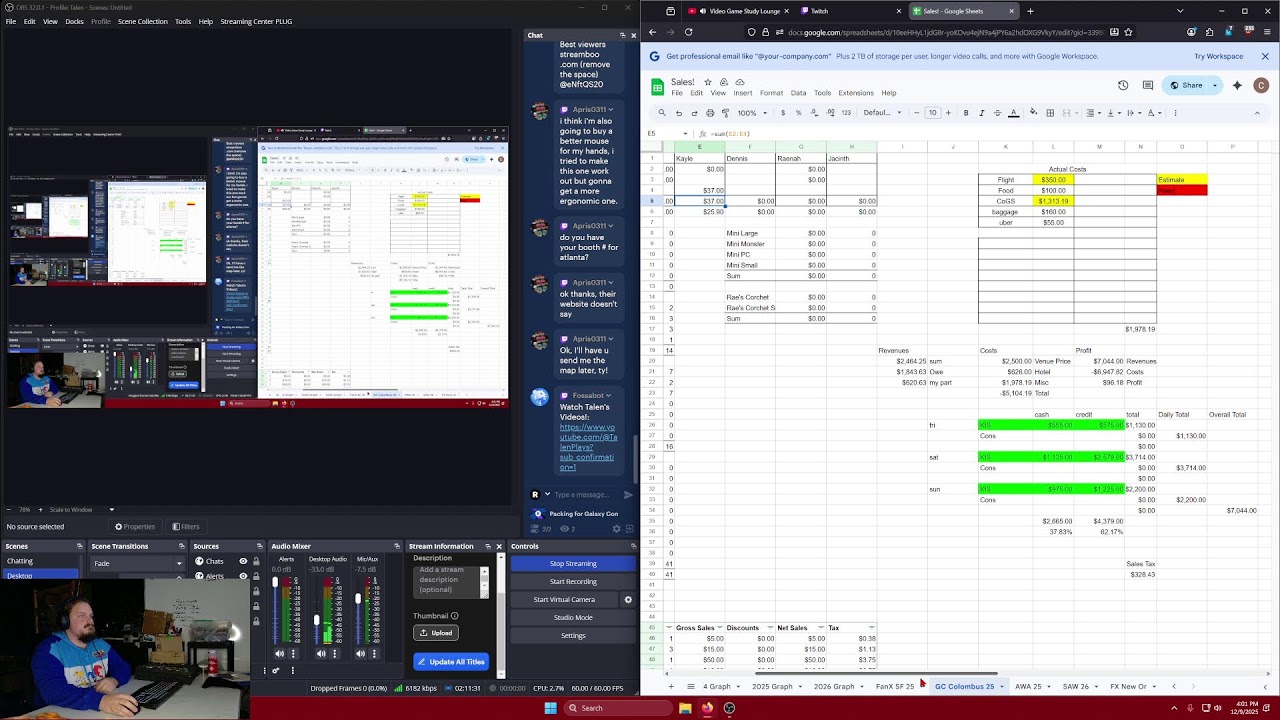The height and width of the screenshot is (720, 1280).
Task: Open the GC Columbus 25 tab dropdown arrow
Action: tap(1001, 687)
